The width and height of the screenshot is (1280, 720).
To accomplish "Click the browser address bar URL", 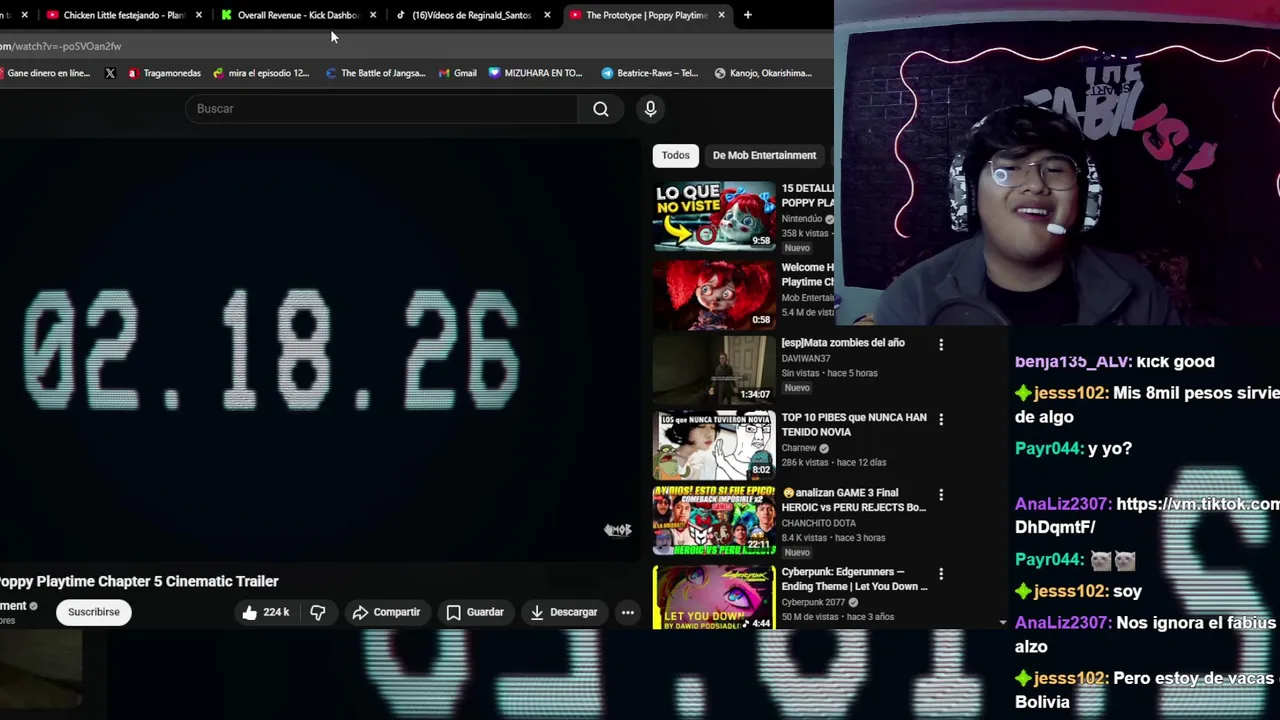I will pos(60,46).
